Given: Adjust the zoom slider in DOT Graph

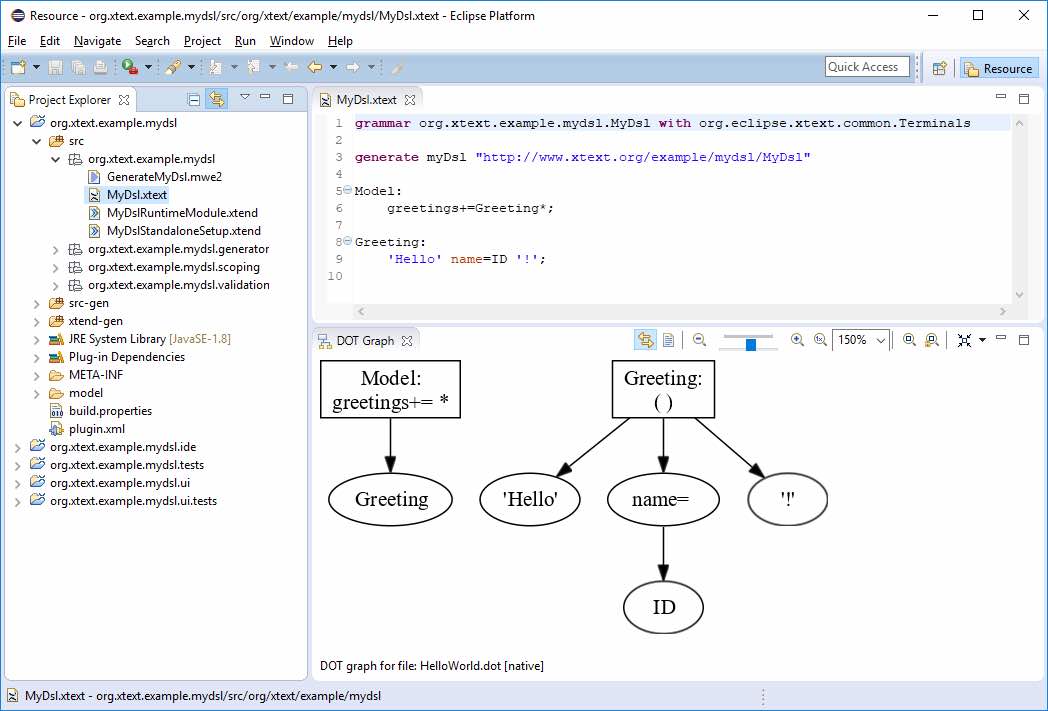Looking at the screenshot, I should 750,341.
